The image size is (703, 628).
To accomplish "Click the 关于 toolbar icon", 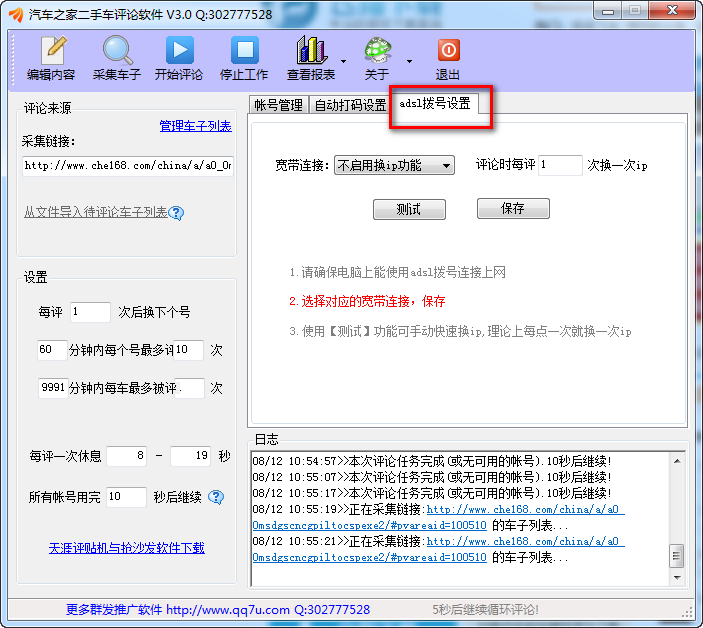I will (377, 50).
